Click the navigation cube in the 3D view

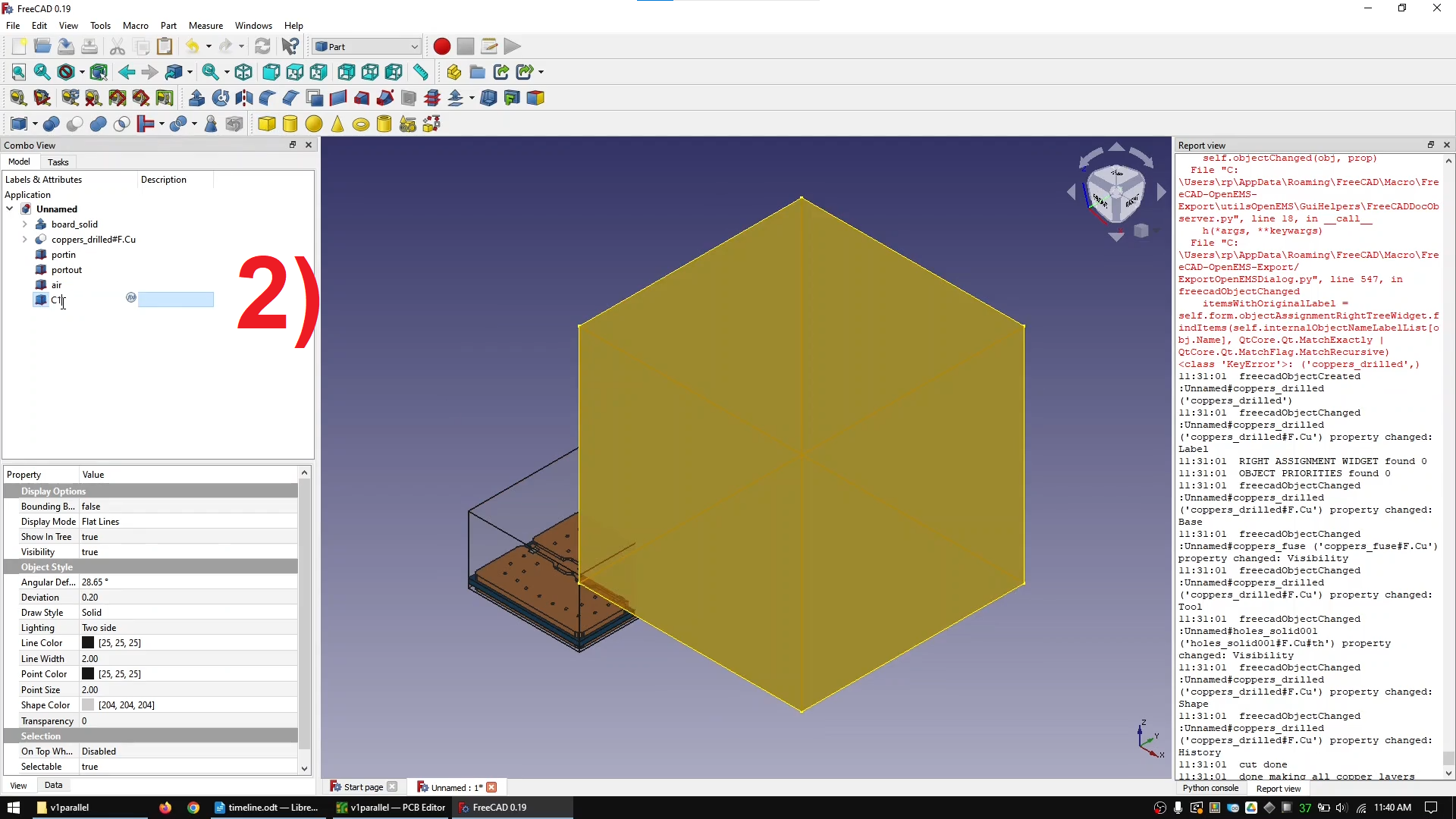1116,193
